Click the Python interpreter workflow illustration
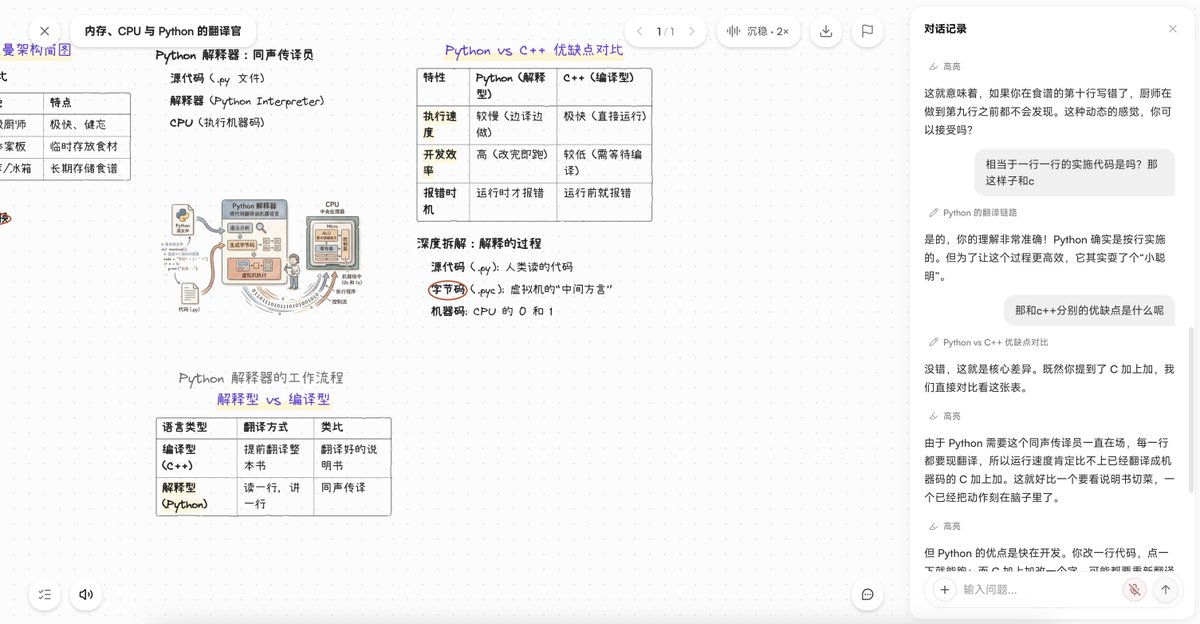1200x624 pixels. pyautogui.click(x=267, y=255)
